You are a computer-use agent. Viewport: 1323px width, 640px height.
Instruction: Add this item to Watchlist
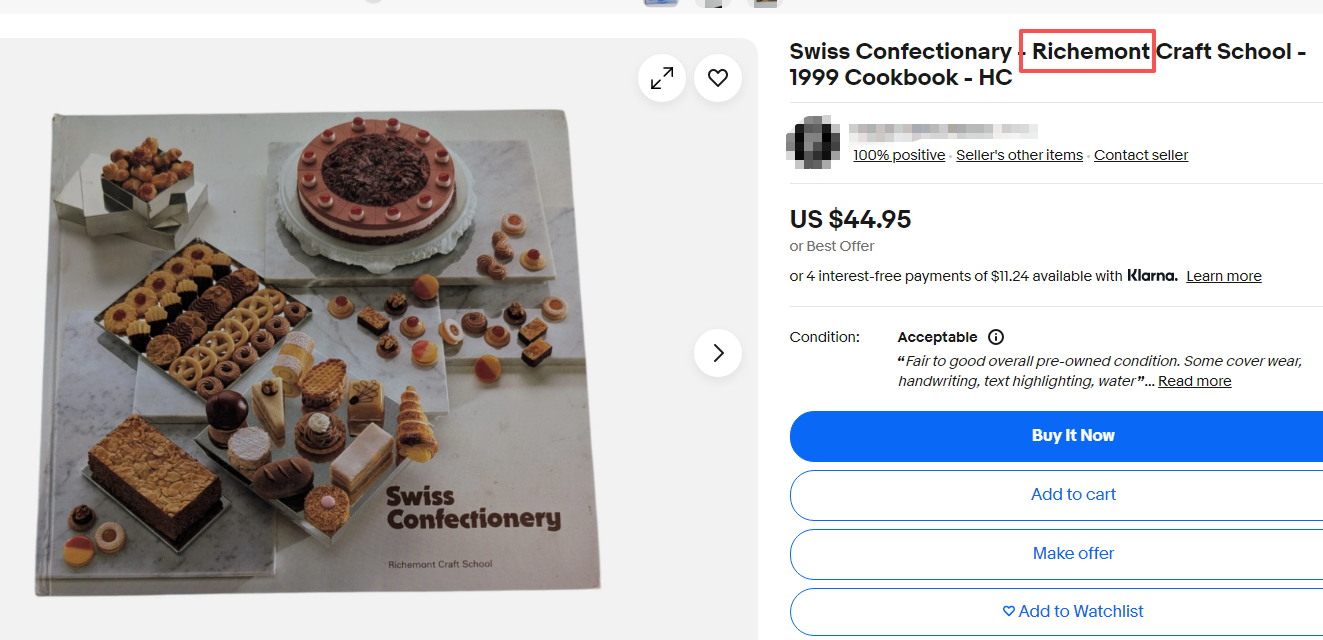pyautogui.click(x=1072, y=611)
